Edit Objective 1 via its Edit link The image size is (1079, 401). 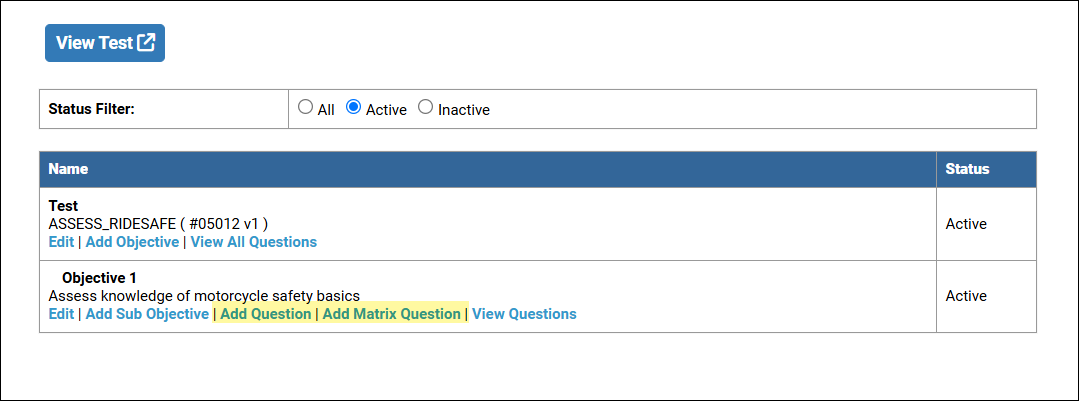pyautogui.click(x=61, y=314)
